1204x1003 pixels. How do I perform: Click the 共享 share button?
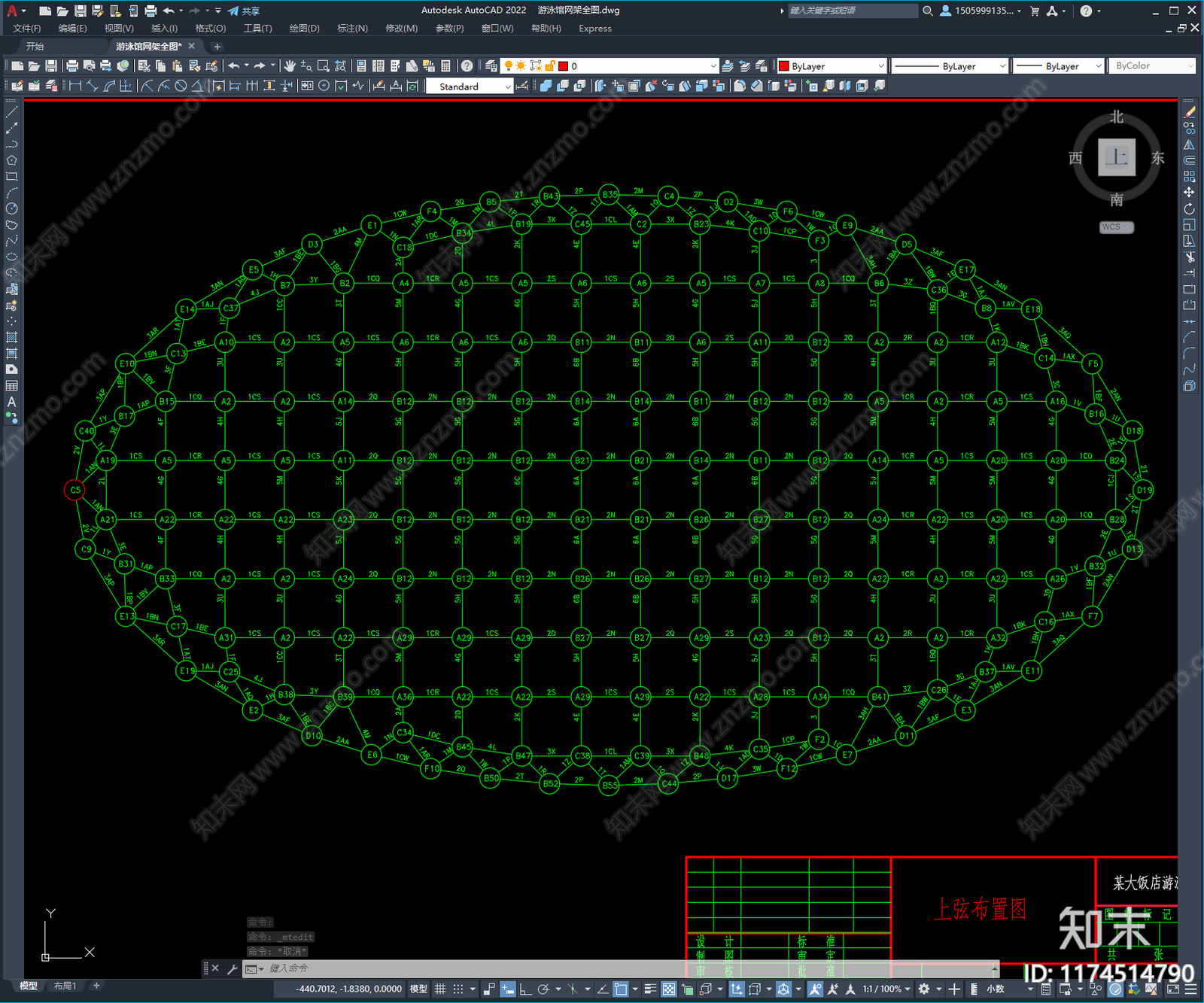pyautogui.click(x=244, y=11)
